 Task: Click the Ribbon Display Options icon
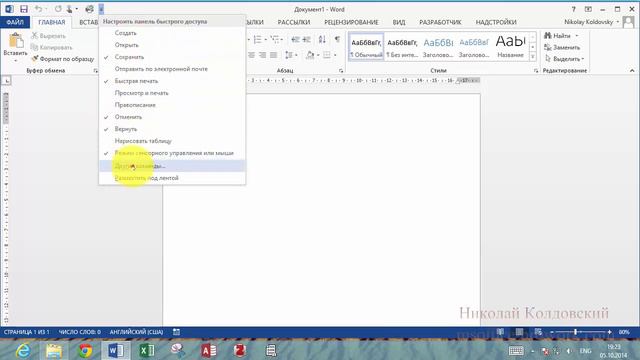(588, 9)
